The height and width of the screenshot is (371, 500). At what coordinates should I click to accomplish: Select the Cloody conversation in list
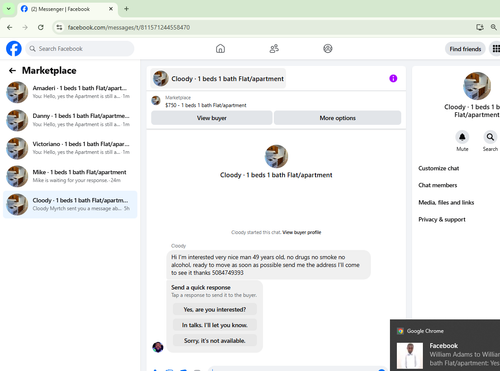point(70,204)
